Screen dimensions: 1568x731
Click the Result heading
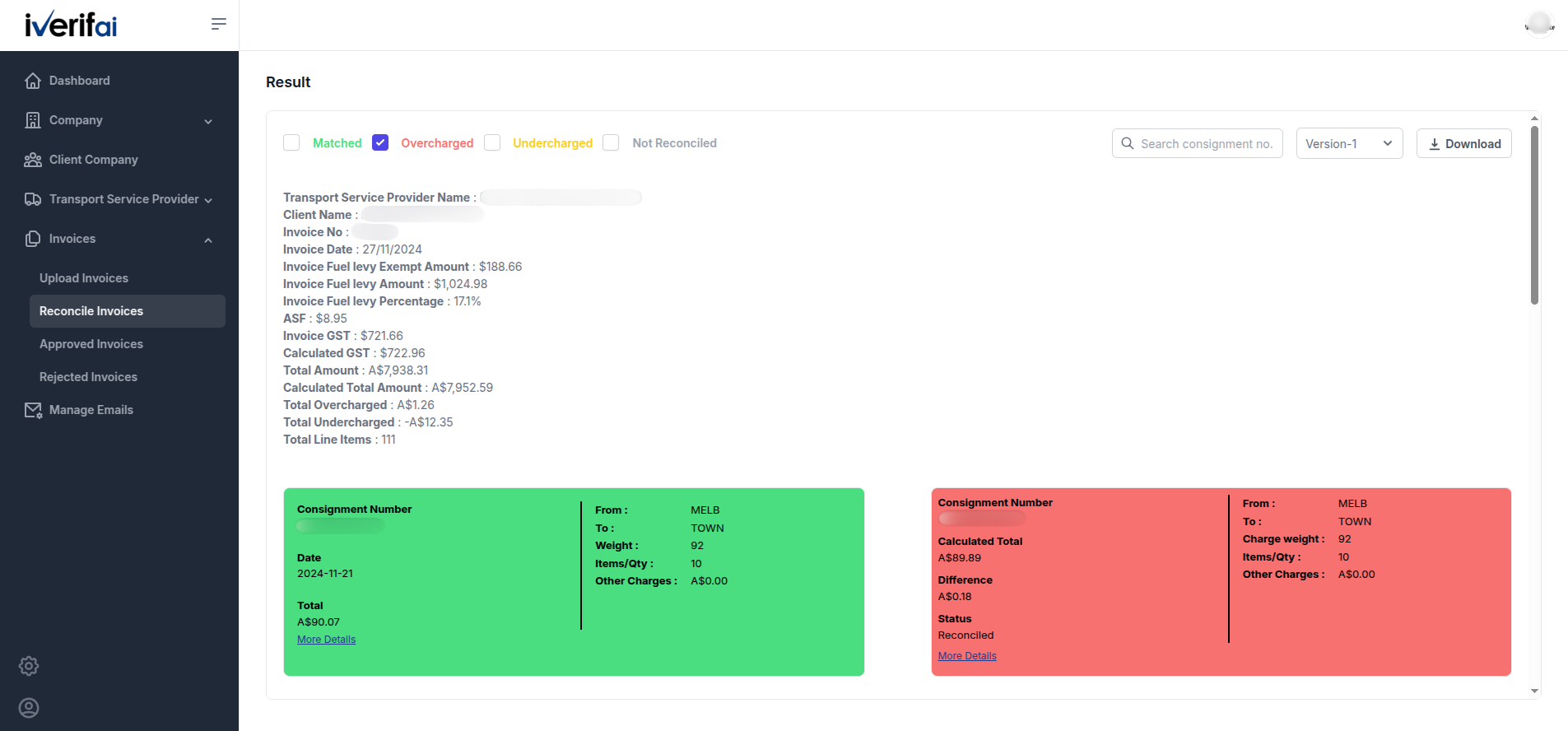click(x=288, y=82)
